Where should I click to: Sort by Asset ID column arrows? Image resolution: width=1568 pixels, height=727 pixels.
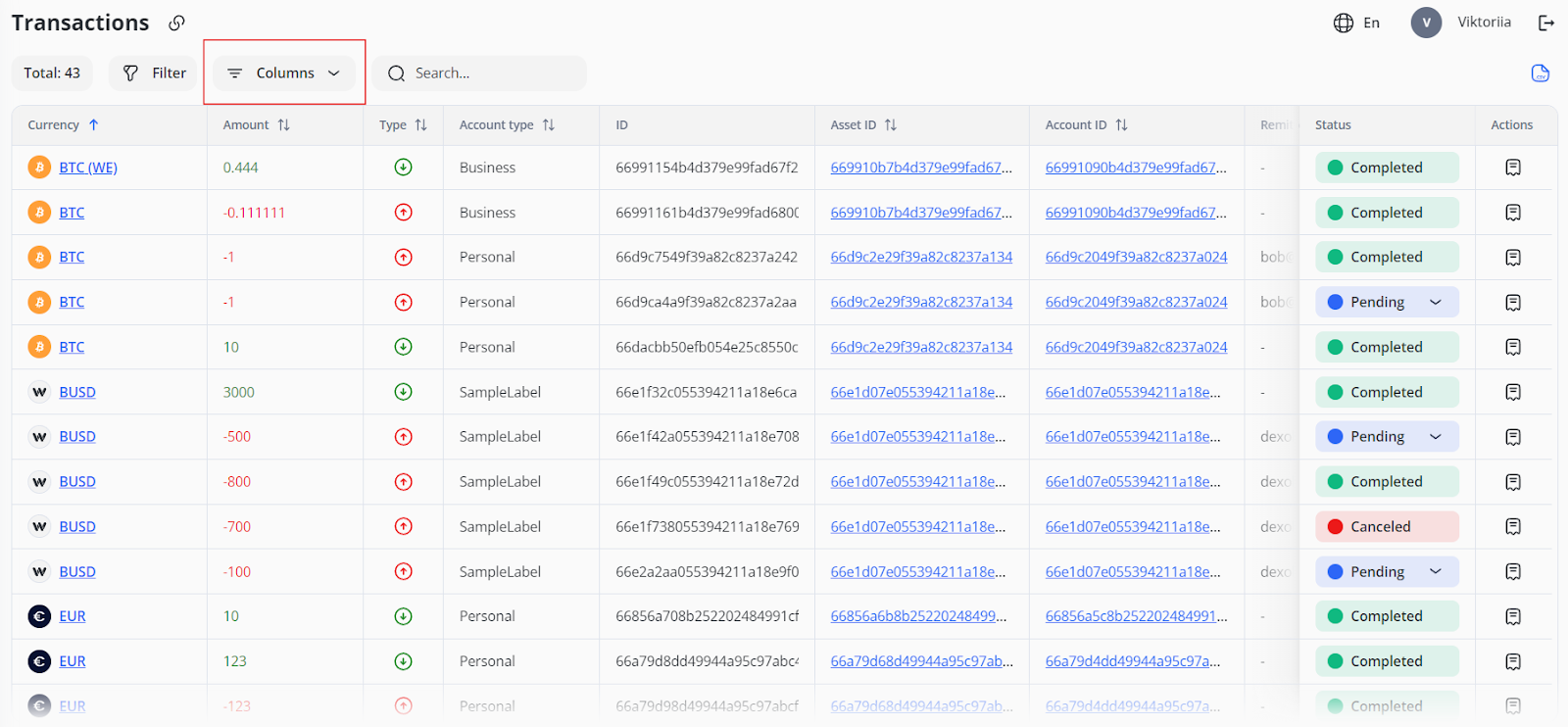click(891, 125)
